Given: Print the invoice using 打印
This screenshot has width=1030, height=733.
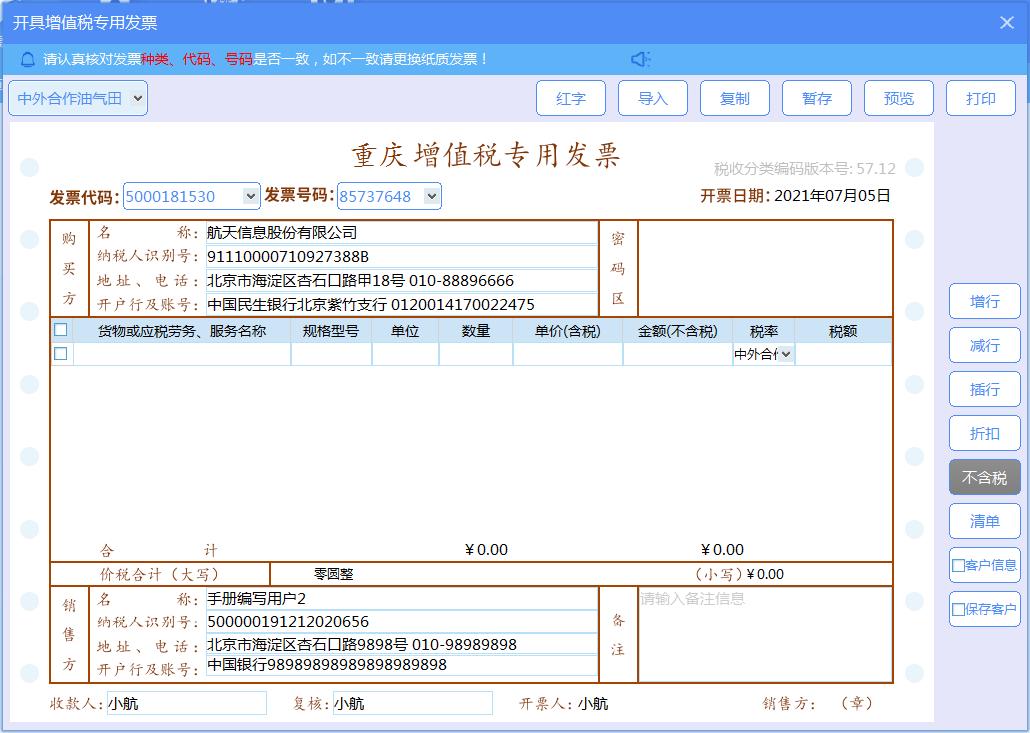Looking at the screenshot, I should (981, 98).
